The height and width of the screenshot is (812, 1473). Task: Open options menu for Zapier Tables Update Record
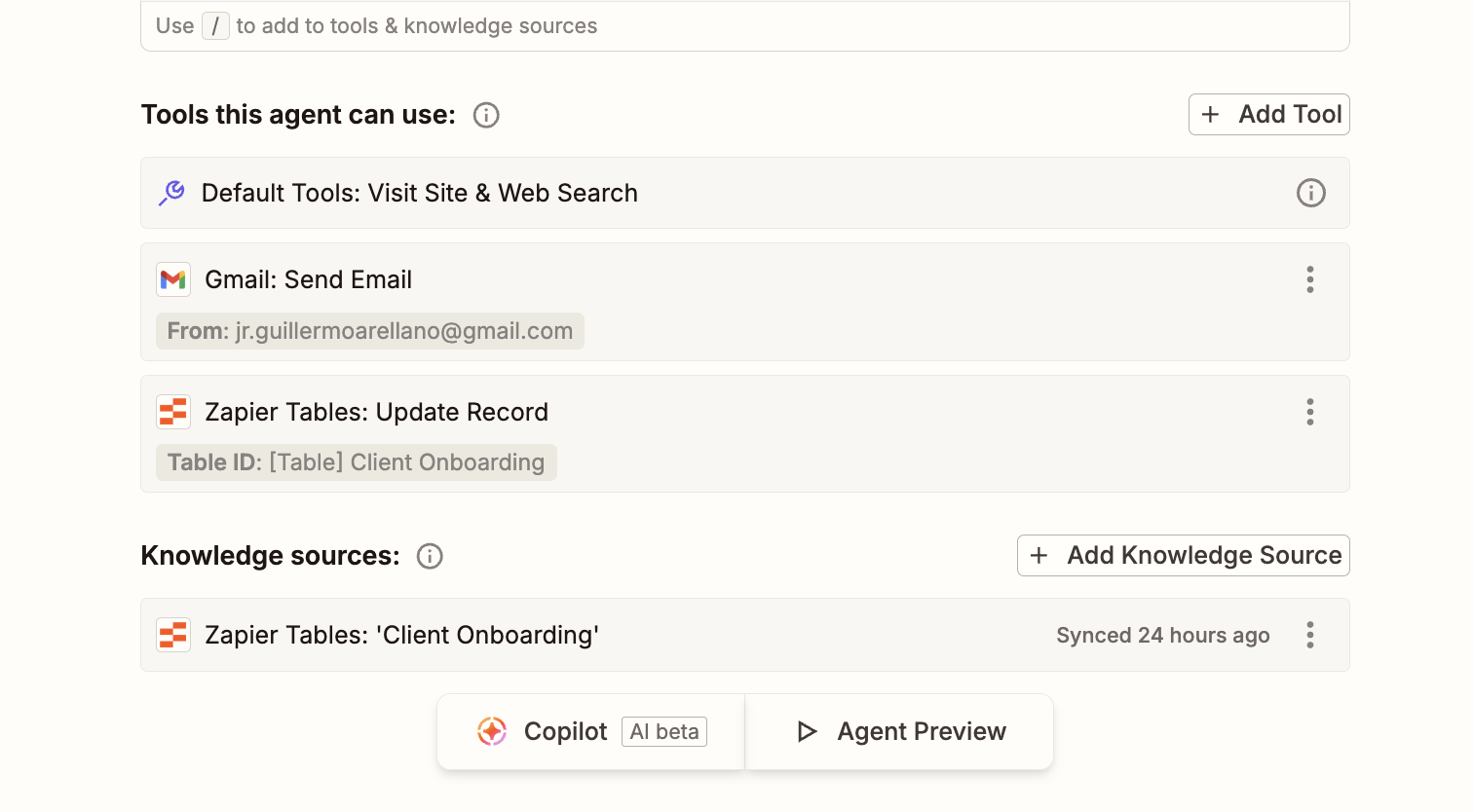coord(1310,412)
